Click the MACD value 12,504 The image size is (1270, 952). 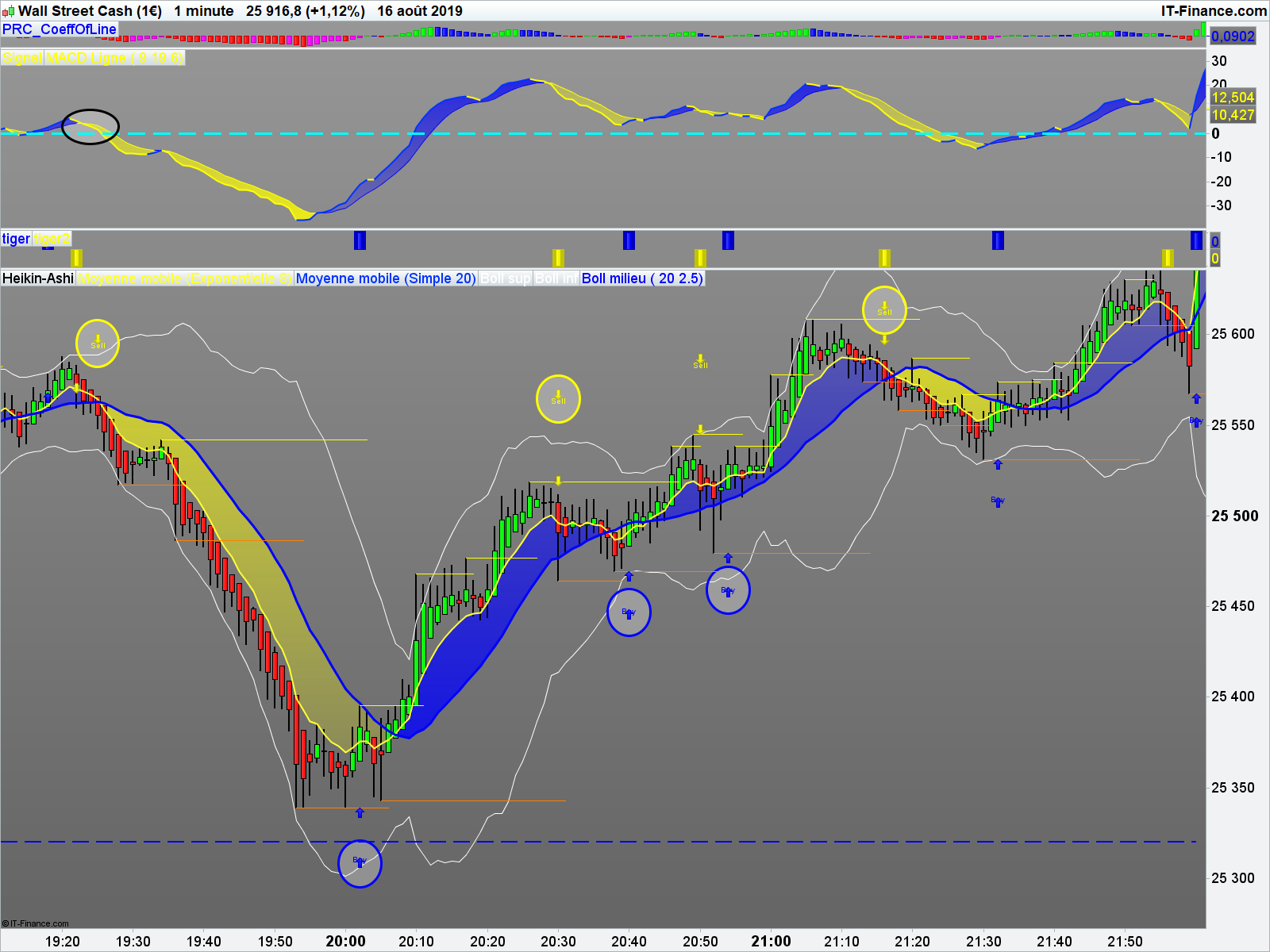(1233, 98)
